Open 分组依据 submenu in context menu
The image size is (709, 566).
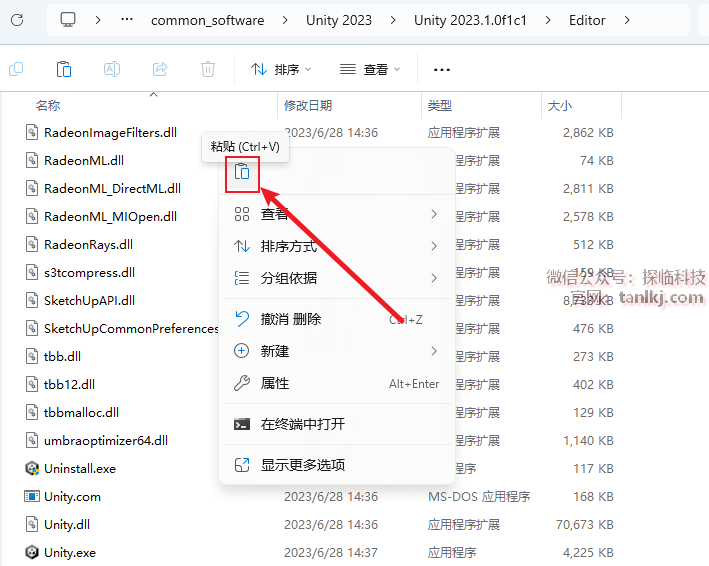coord(337,278)
